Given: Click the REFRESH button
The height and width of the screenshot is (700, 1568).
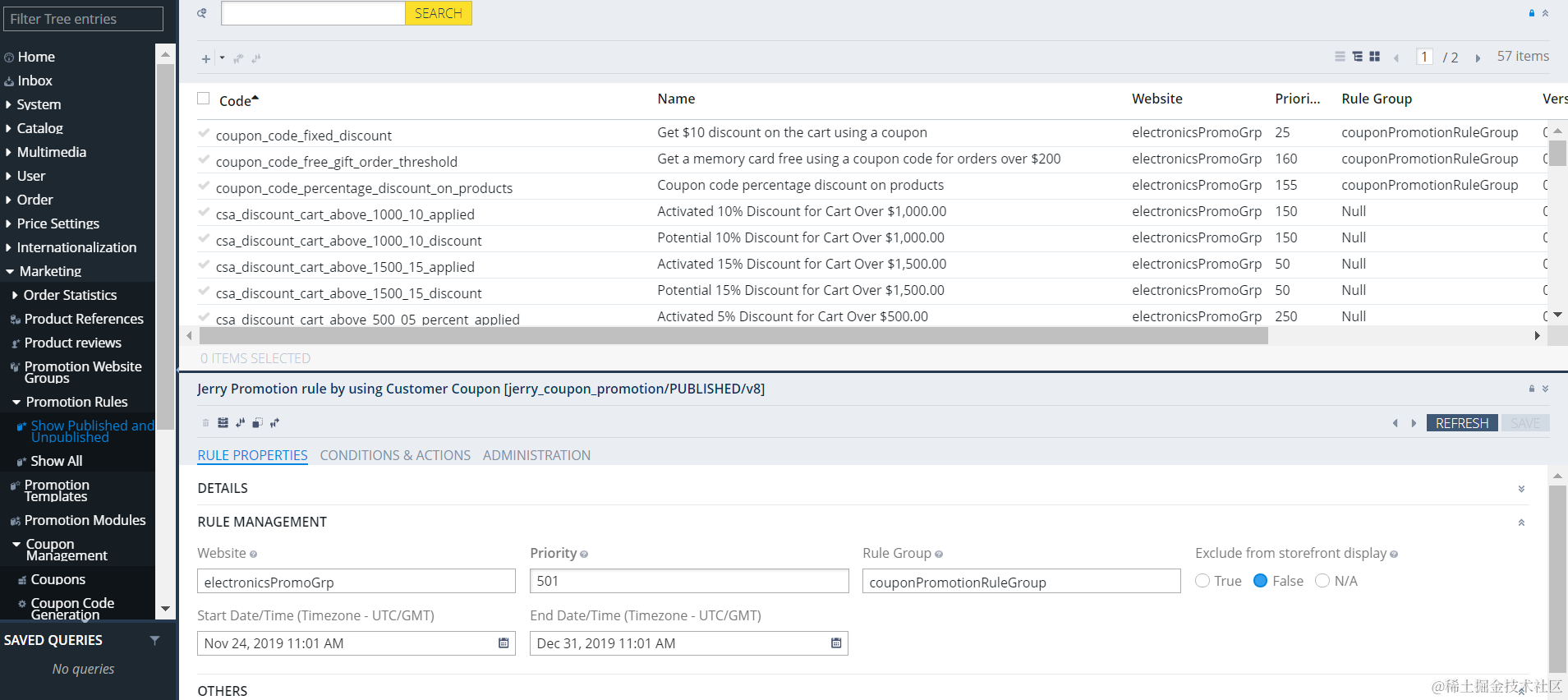Looking at the screenshot, I should pyautogui.click(x=1462, y=423).
